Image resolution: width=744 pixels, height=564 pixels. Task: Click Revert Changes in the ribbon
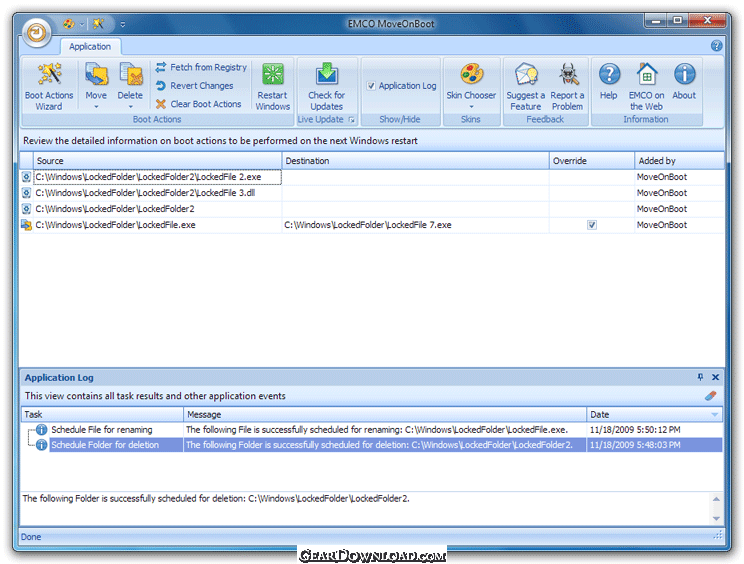pos(195,86)
